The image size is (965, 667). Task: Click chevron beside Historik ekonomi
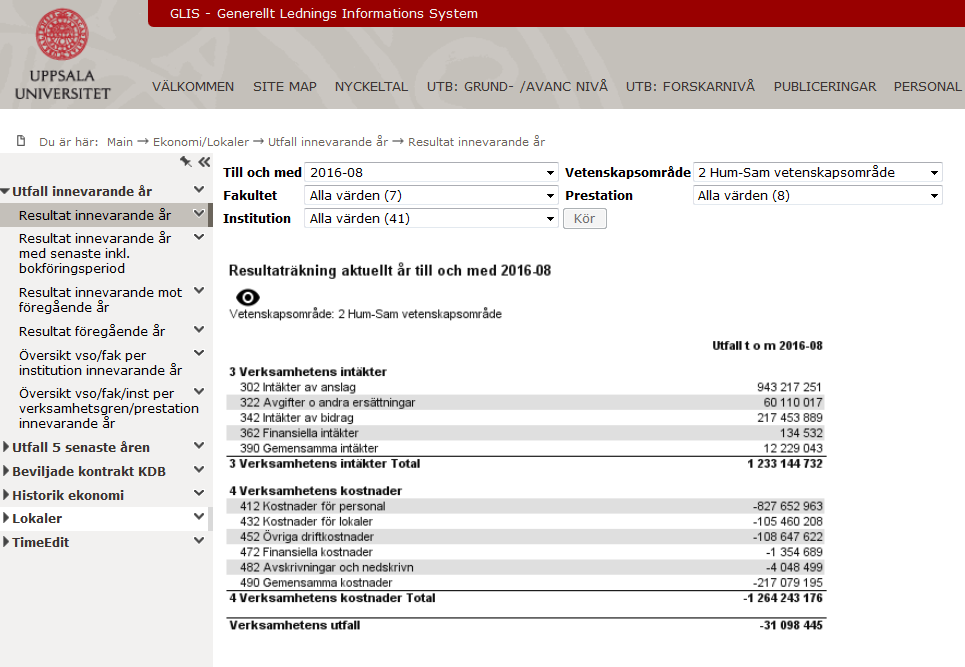pos(199,493)
